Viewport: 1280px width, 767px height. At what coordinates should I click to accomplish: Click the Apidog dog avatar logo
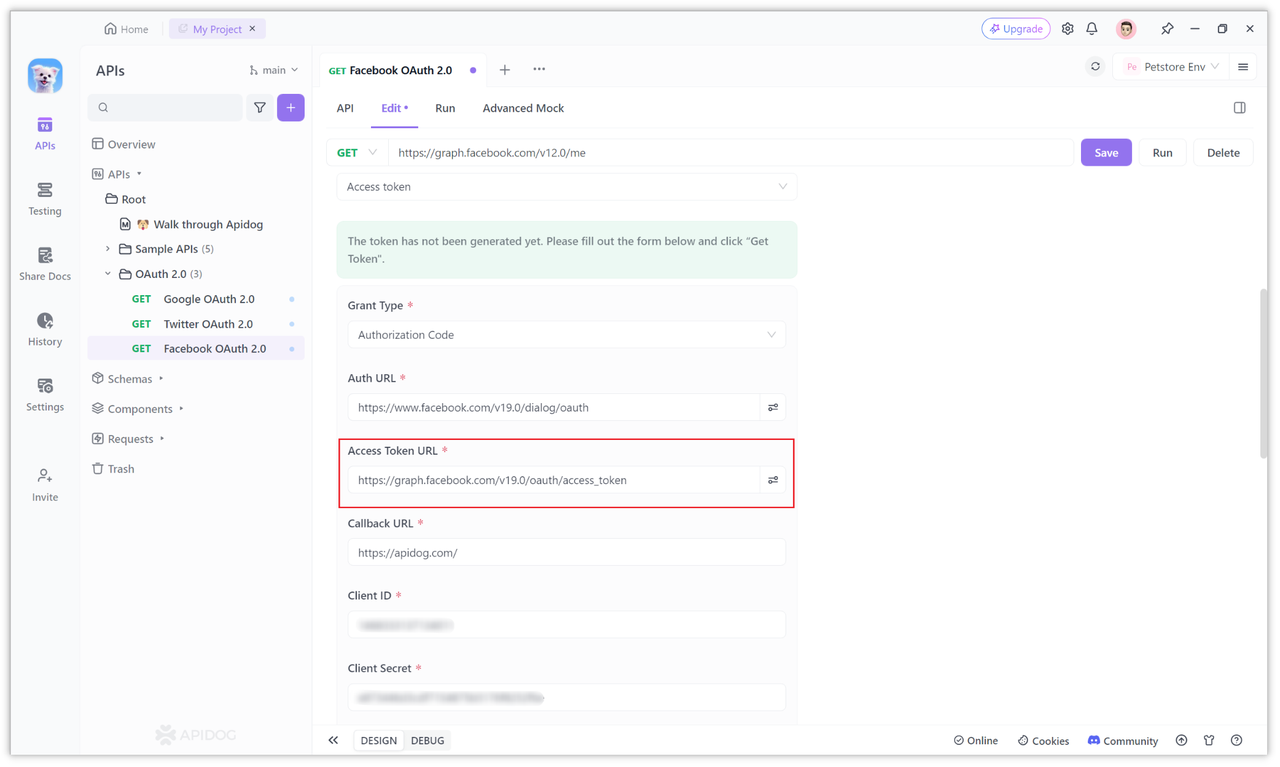pos(45,76)
